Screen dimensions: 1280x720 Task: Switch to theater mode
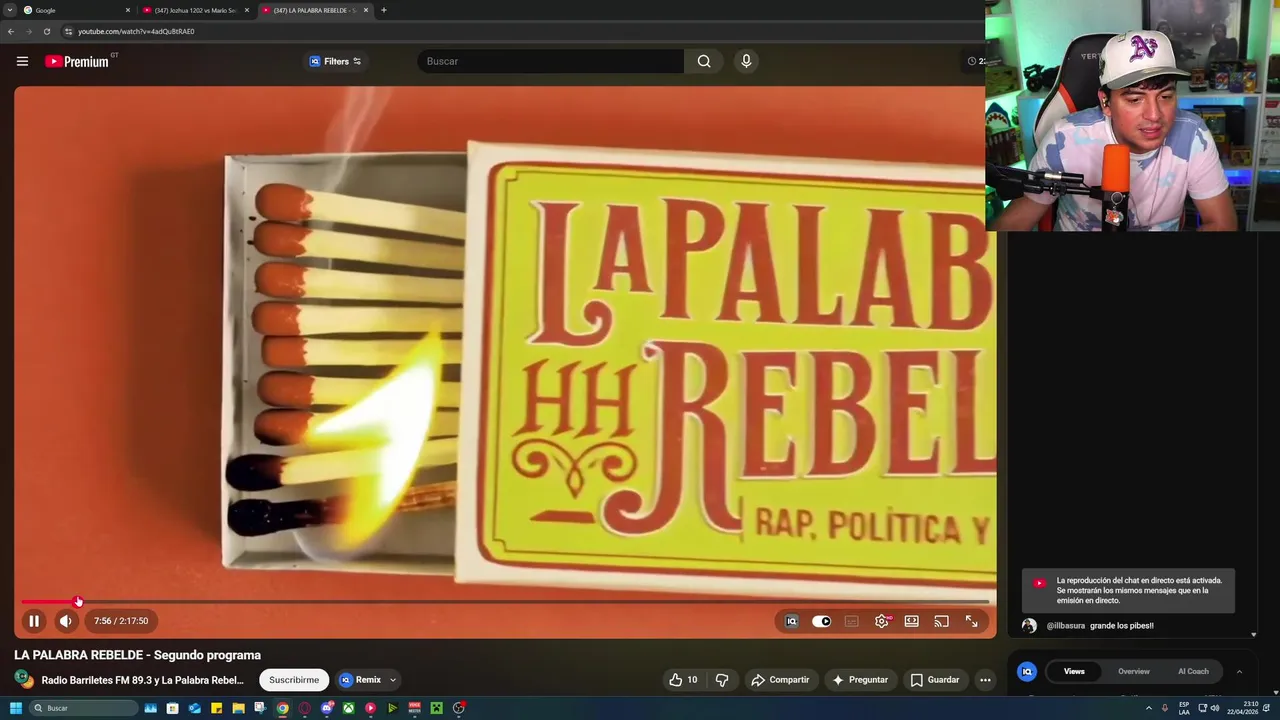pyautogui.click(x=912, y=621)
